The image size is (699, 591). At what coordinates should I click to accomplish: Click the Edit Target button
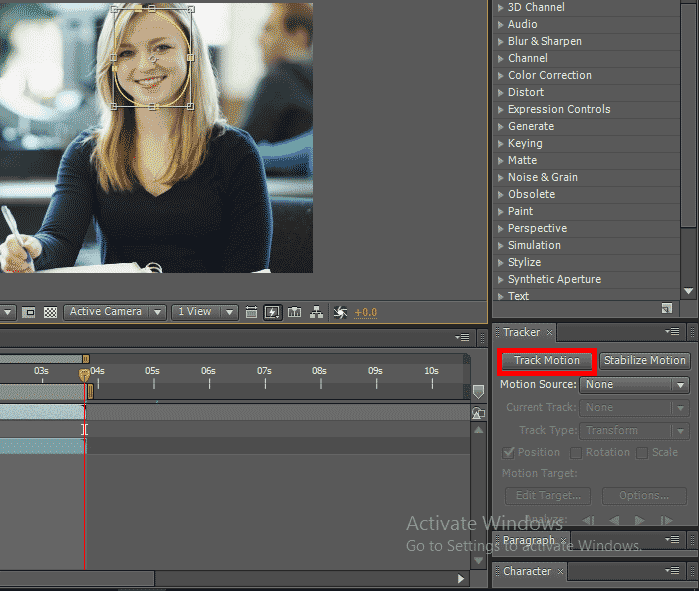(548, 496)
